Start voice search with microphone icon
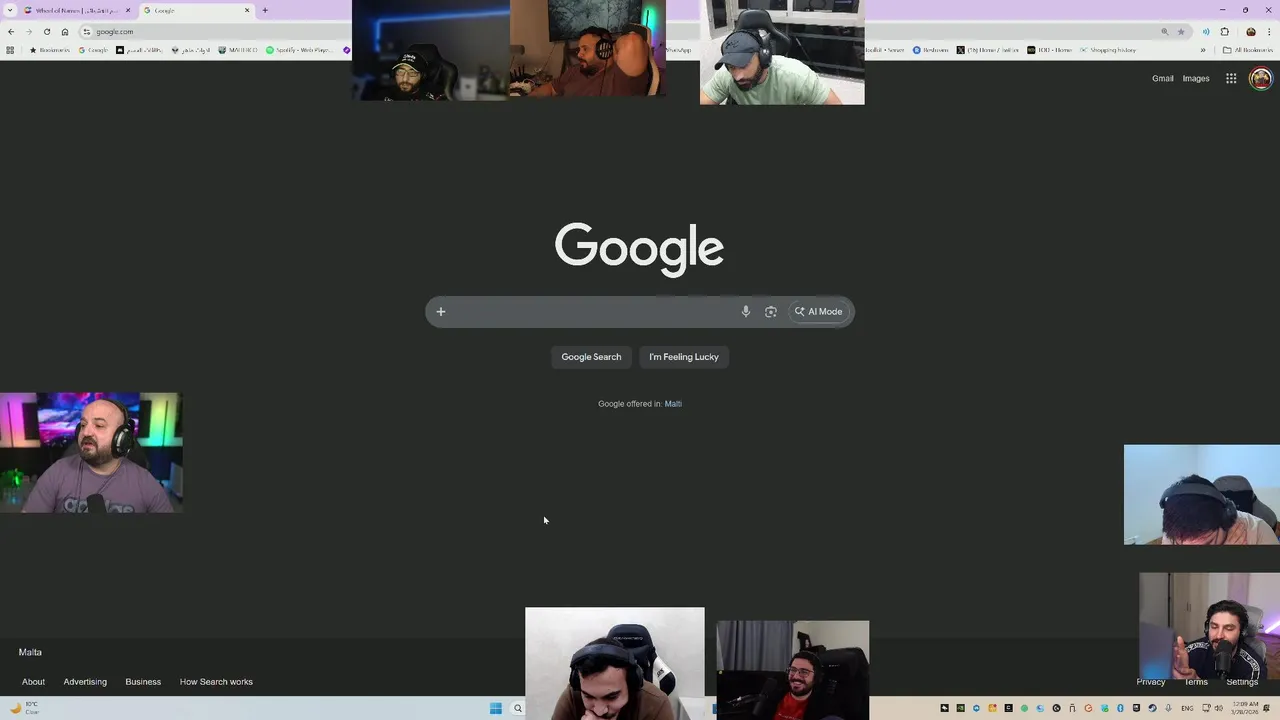 pyautogui.click(x=746, y=311)
